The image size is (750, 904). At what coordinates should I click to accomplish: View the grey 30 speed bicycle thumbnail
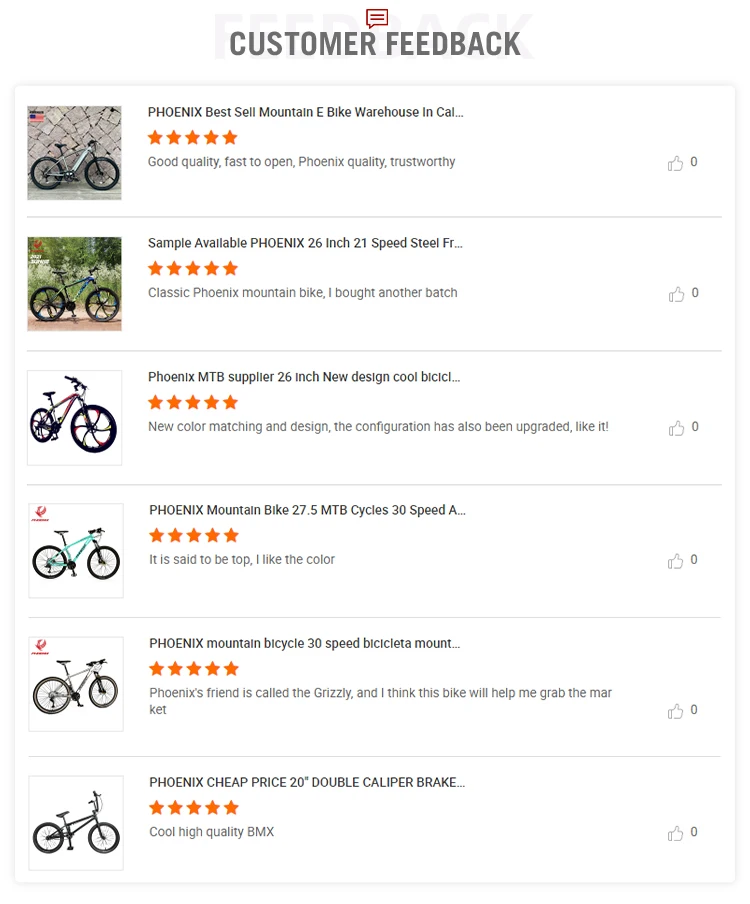tap(76, 684)
